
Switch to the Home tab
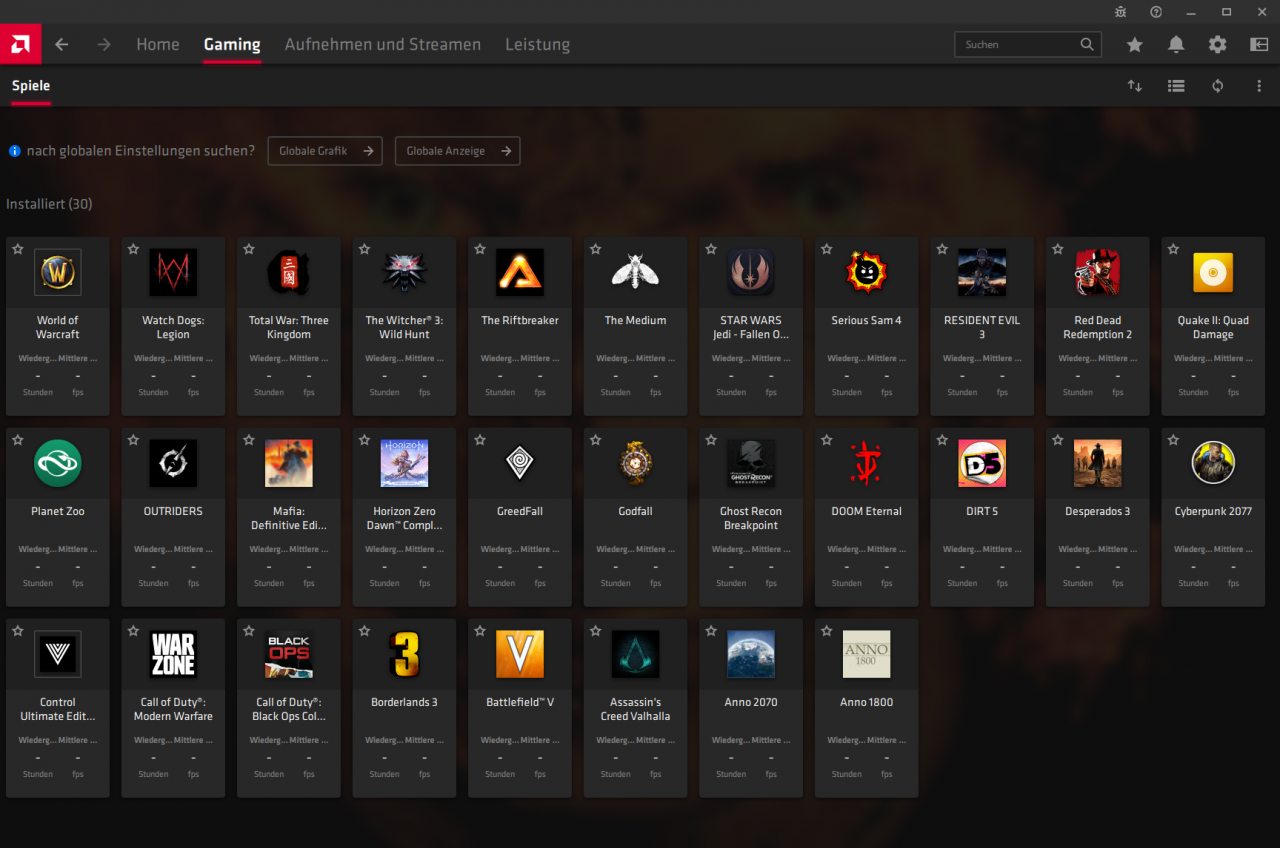pos(158,44)
